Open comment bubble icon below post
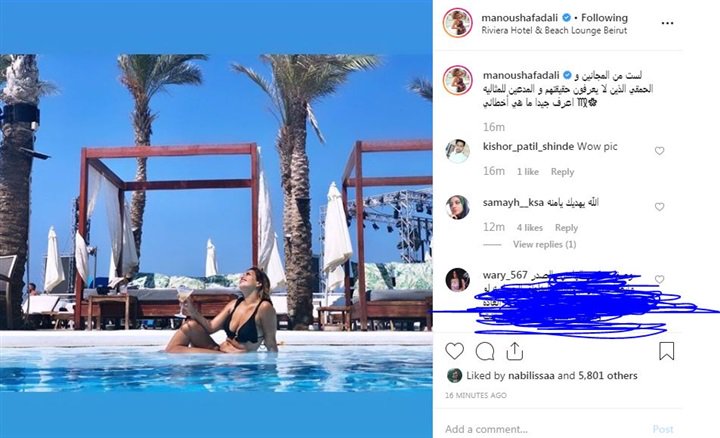This screenshot has width=720, height=438. pos(485,352)
